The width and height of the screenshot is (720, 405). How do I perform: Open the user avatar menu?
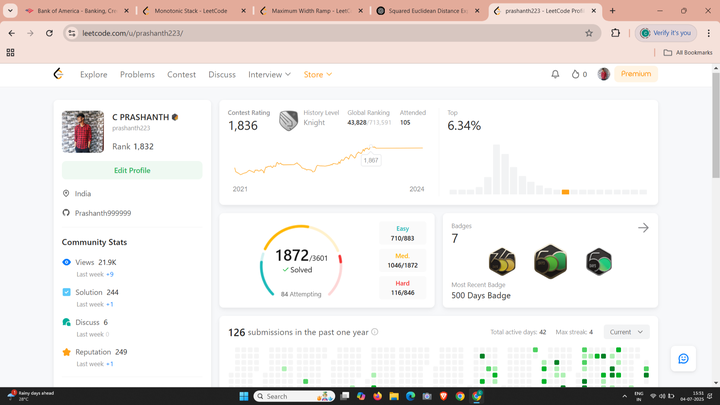(x=603, y=74)
